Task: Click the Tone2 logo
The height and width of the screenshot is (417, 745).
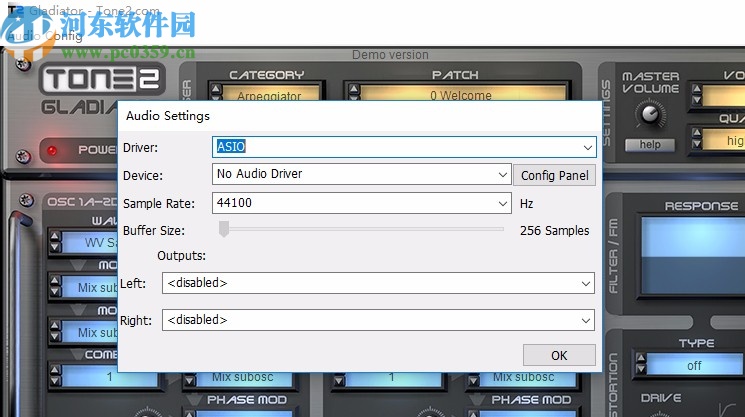Action: (x=102, y=79)
